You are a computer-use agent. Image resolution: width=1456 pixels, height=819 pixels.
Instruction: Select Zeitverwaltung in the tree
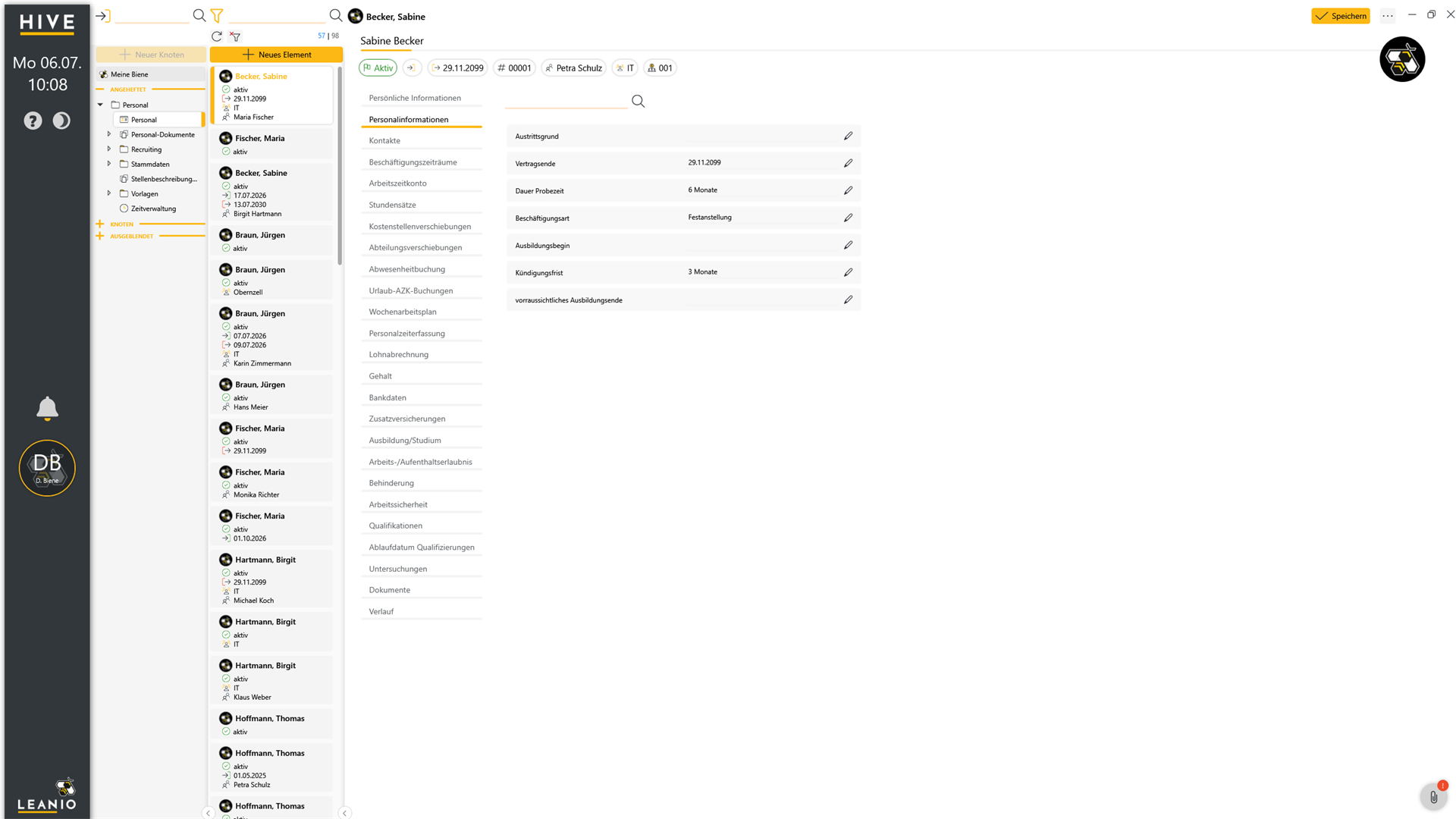point(153,209)
